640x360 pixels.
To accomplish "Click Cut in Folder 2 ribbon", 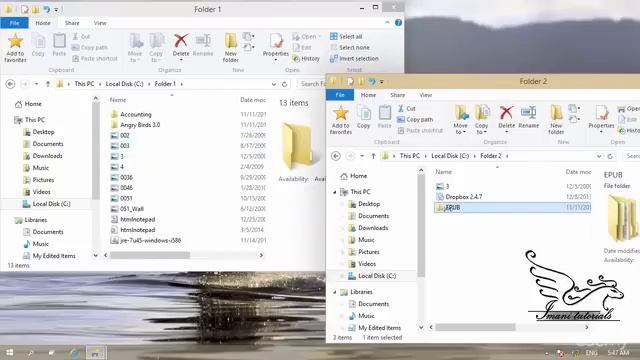I will pos(407,108).
